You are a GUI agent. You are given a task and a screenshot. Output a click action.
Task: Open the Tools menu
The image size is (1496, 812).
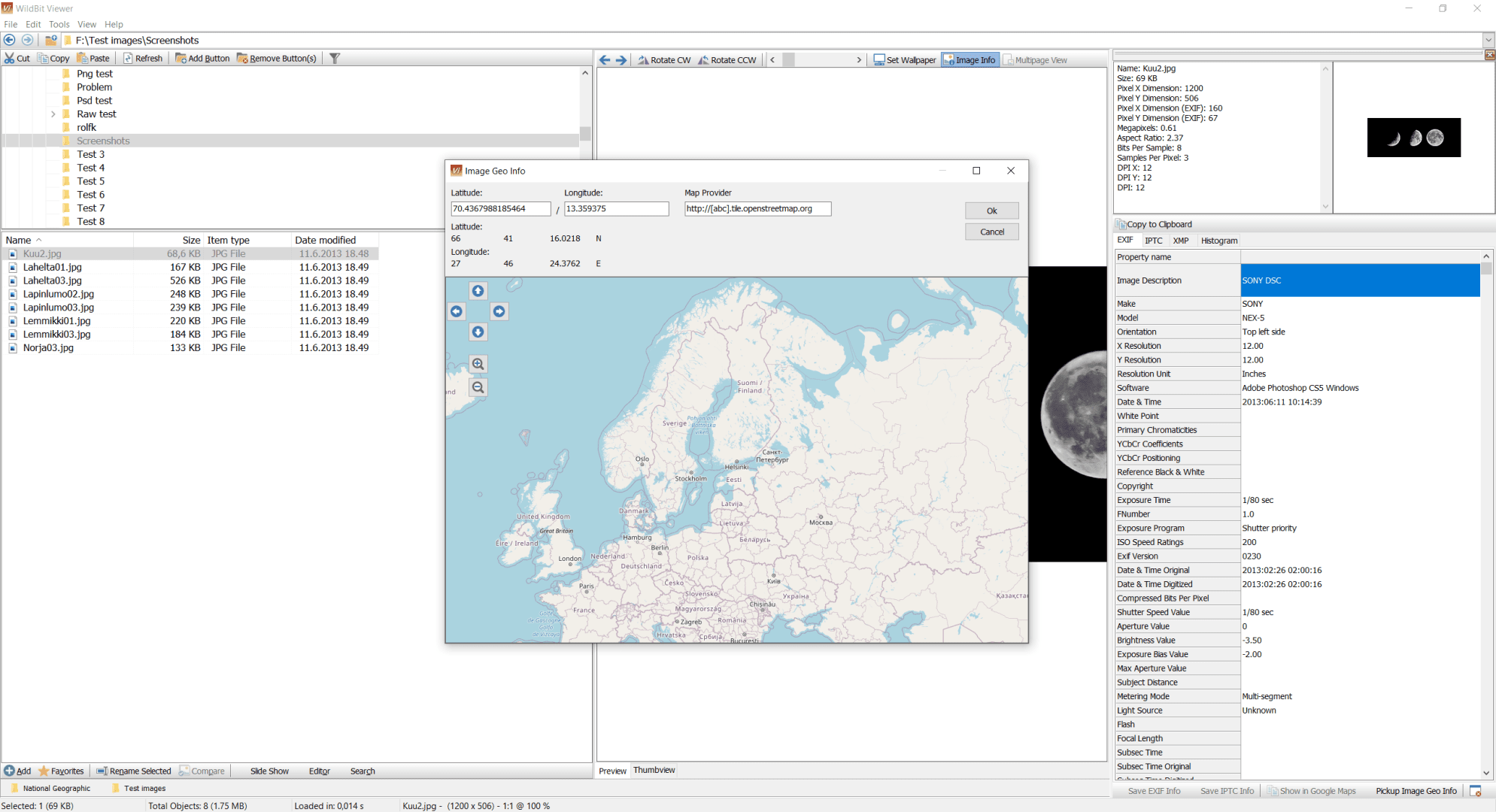(x=59, y=24)
